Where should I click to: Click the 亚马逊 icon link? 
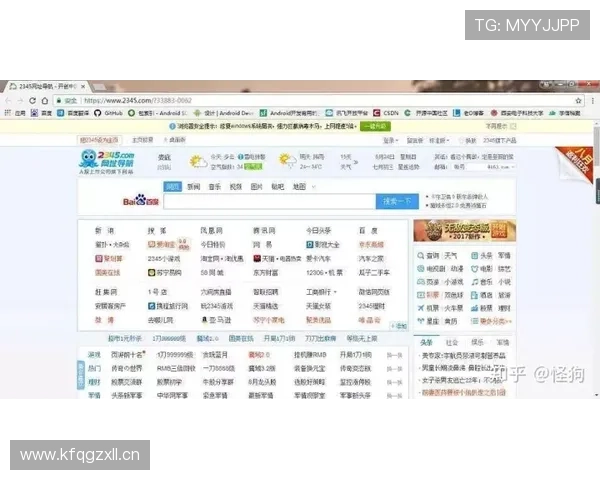216,320
